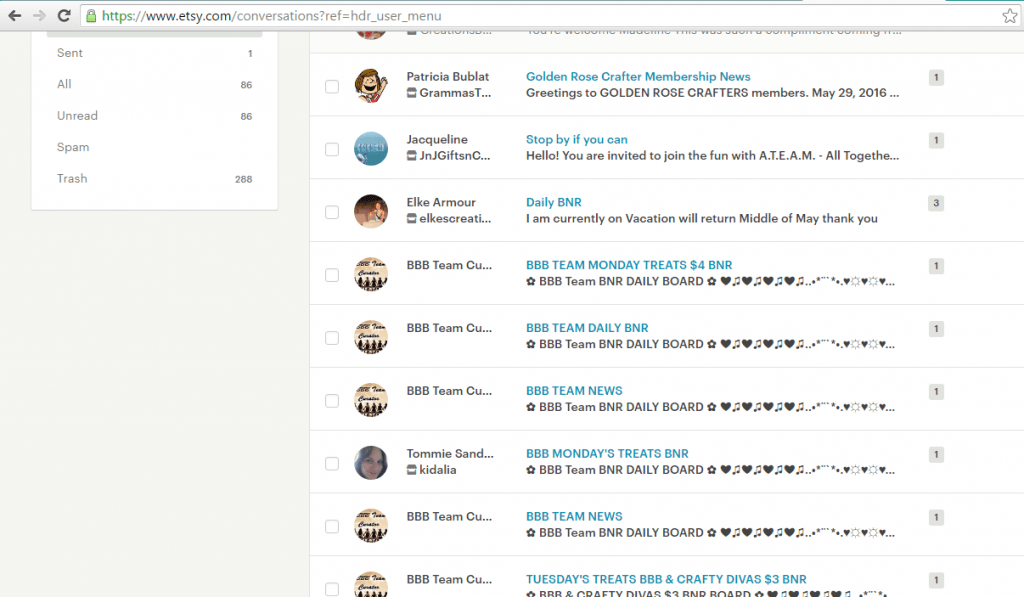Check the Golden Rose Crafter Membership News conversation
This screenshot has width=1024, height=597.
coord(331,87)
